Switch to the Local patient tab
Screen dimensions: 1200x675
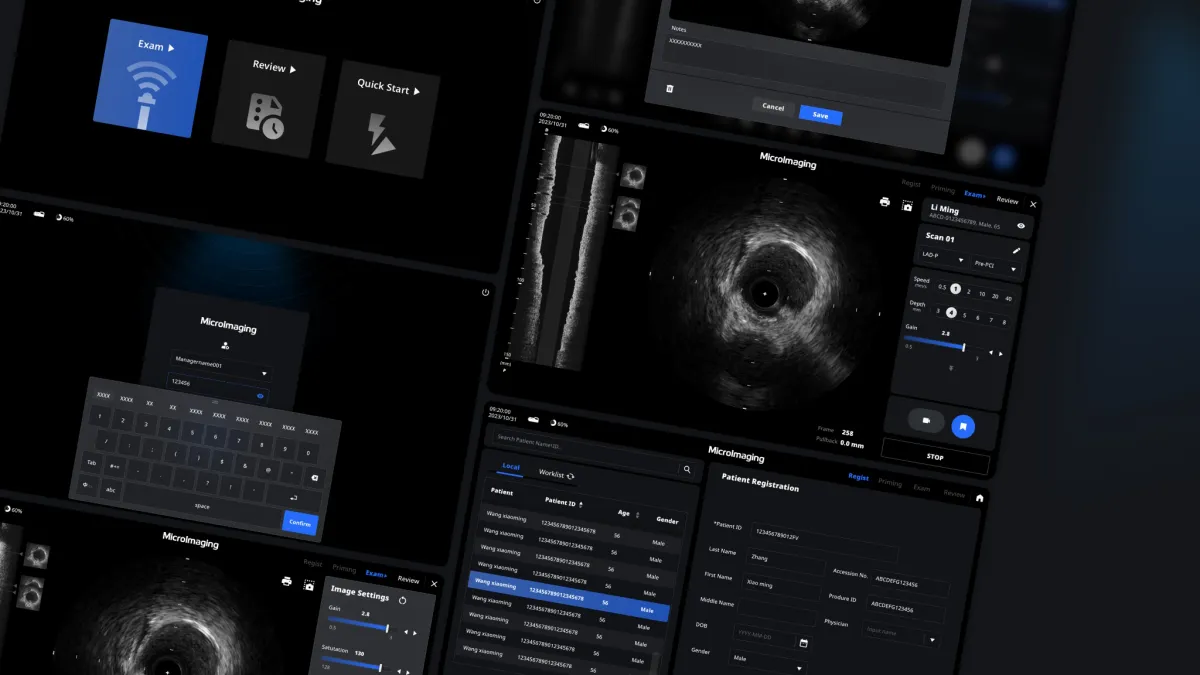tap(510, 467)
